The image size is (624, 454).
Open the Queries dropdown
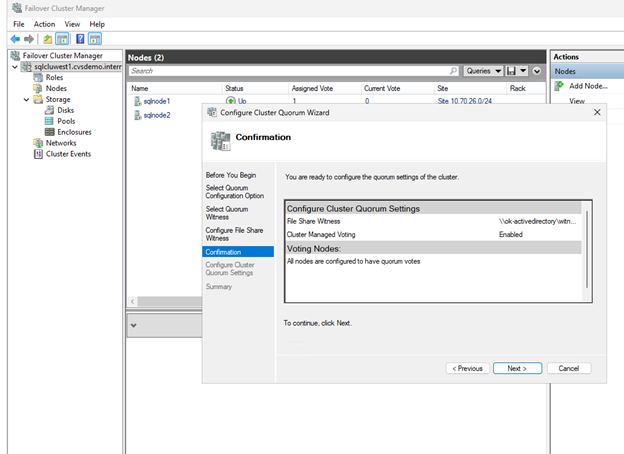point(484,71)
